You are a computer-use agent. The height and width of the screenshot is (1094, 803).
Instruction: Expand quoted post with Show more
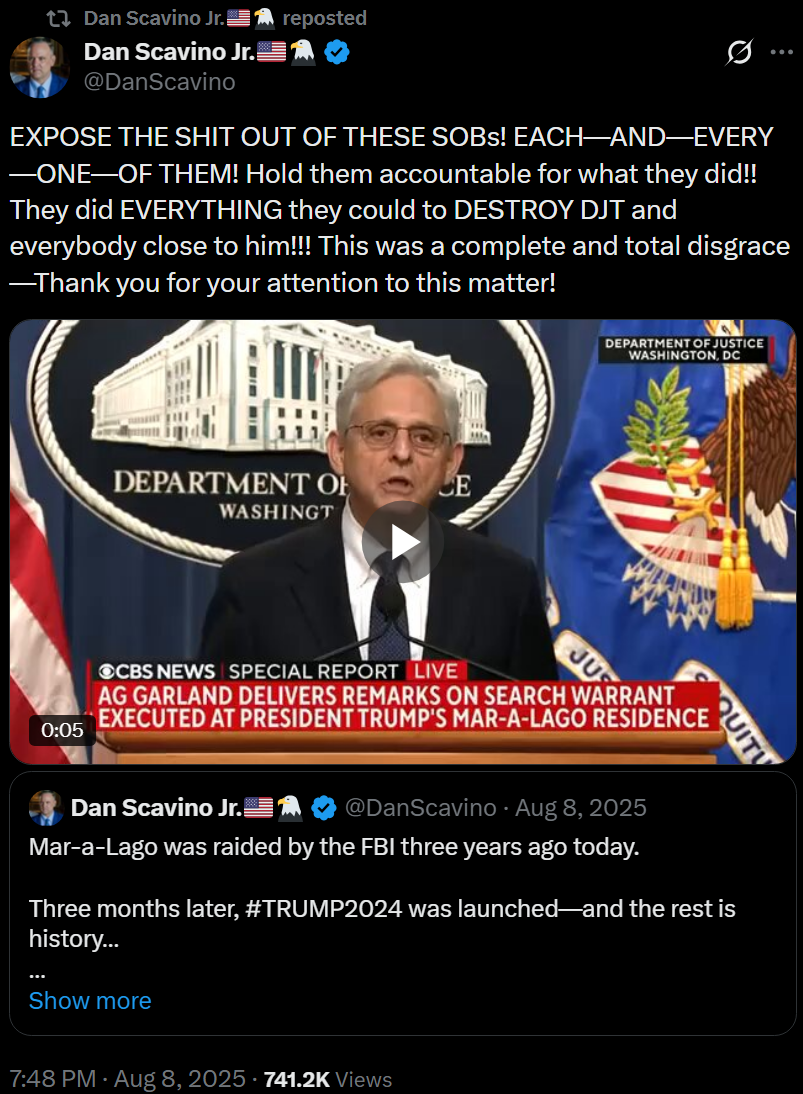[90, 1001]
